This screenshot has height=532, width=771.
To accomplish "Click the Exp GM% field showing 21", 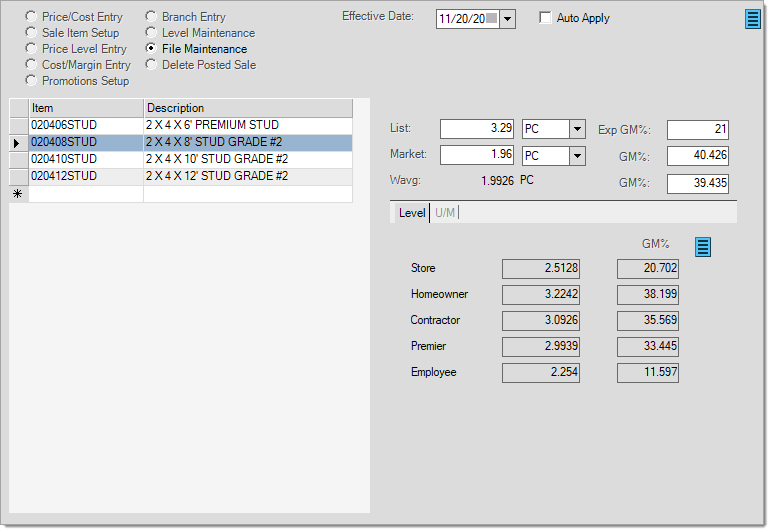I will [698, 130].
